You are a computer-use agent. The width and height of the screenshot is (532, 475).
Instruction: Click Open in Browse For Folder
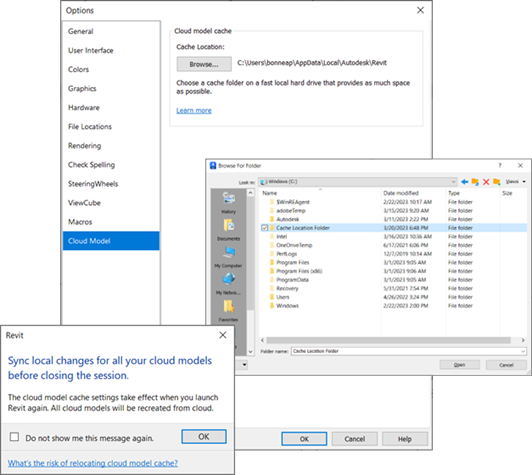pyautogui.click(x=459, y=365)
